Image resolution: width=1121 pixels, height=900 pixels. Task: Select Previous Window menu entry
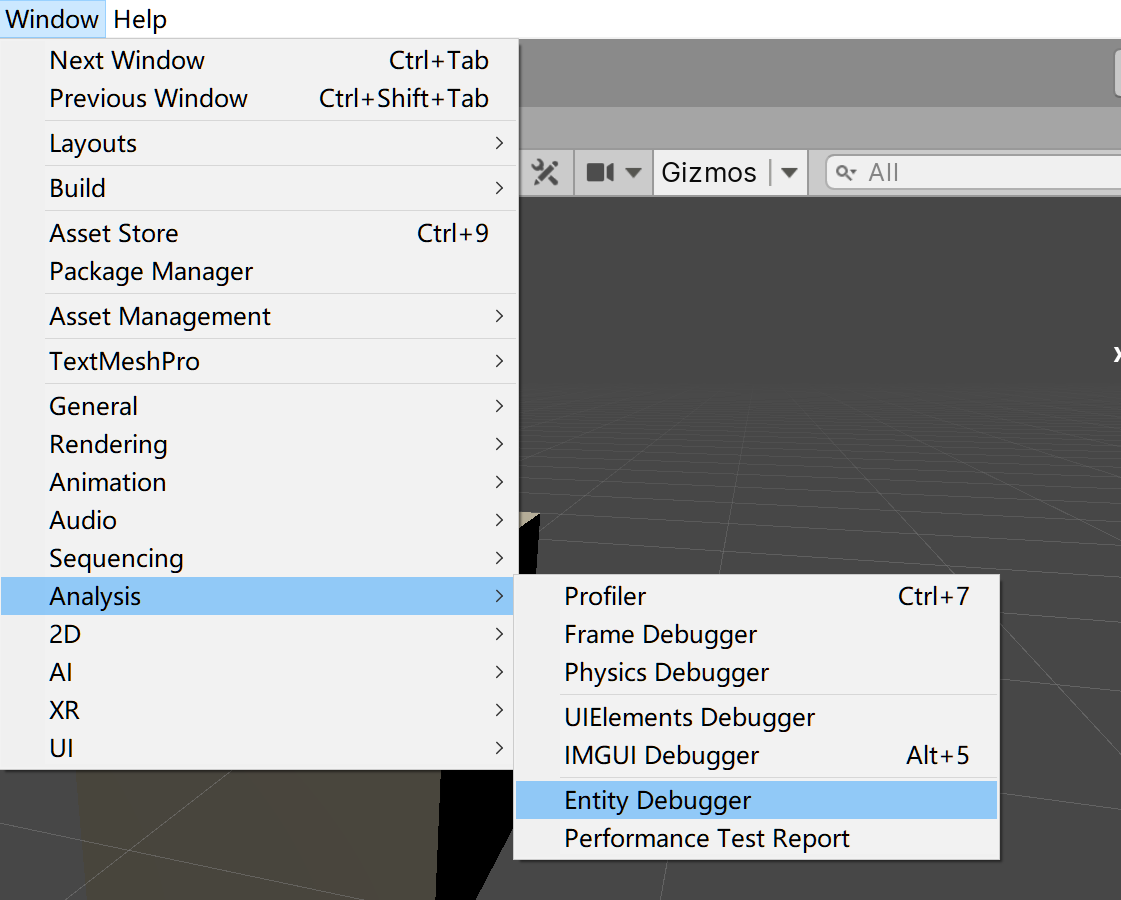click(x=259, y=98)
